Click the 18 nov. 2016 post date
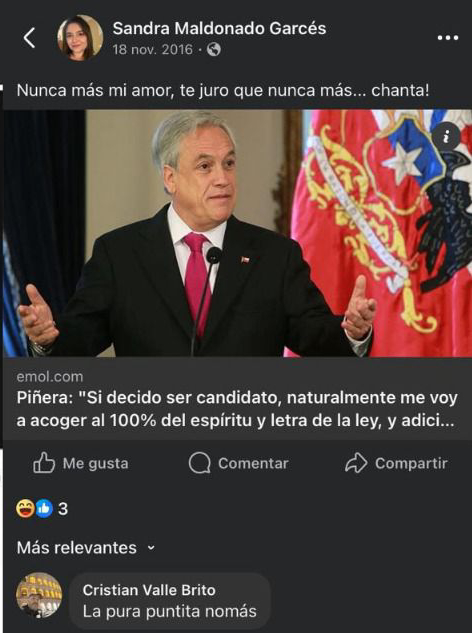The width and height of the screenshot is (472, 633). click(x=153, y=50)
